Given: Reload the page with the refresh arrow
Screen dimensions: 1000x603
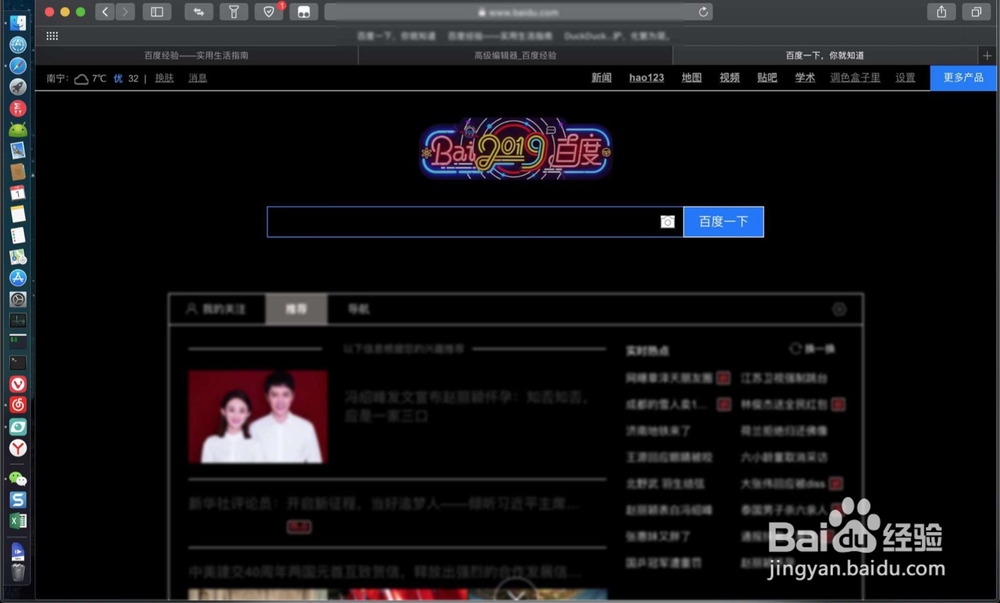Looking at the screenshot, I should [x=703, y=11].
